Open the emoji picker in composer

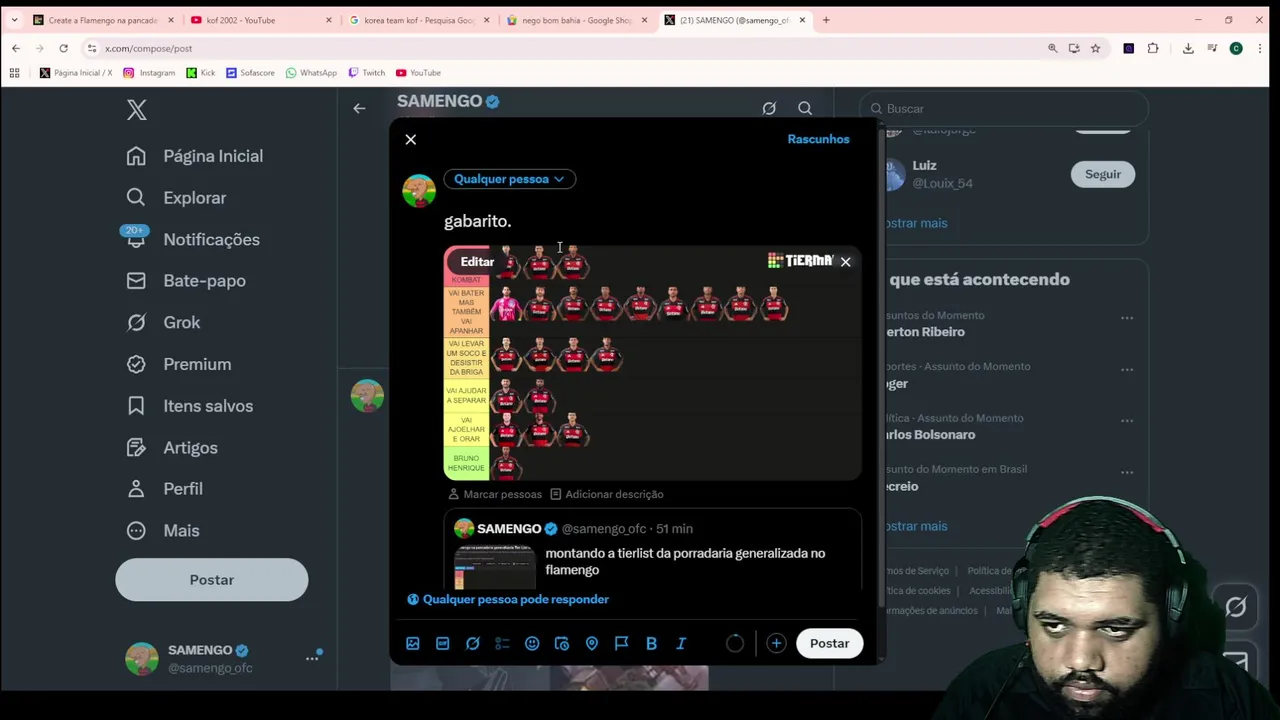point(532,643)
